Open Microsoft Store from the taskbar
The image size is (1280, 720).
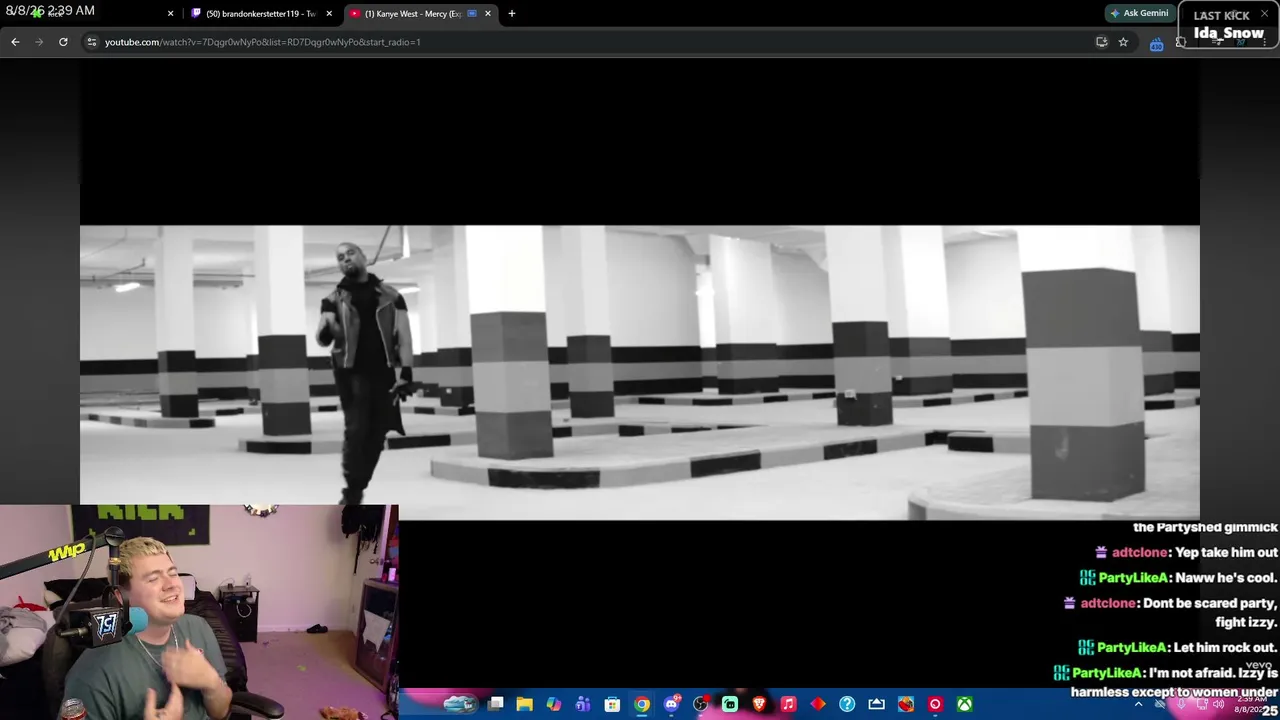tap(612, 704)
